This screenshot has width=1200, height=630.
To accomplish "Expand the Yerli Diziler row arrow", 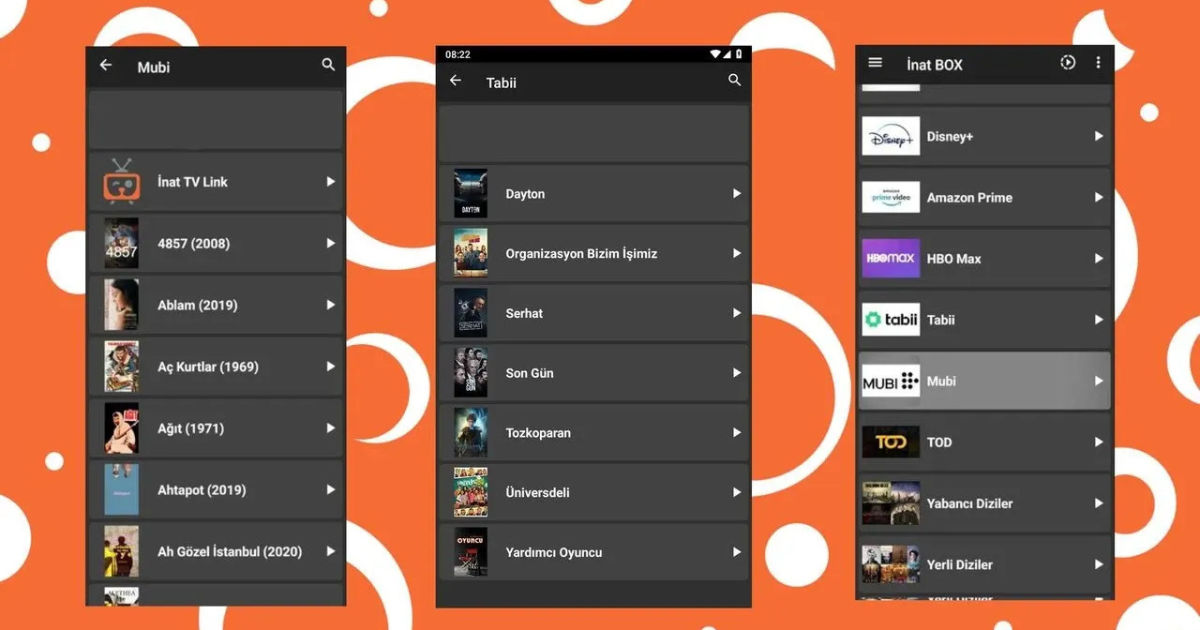I will [x=1098, y=564].
